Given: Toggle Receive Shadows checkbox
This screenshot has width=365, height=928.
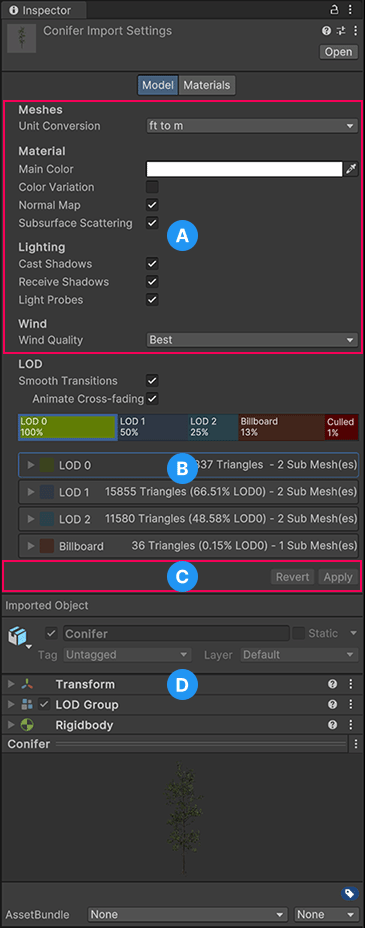Looking at the screenshot, I should [153, 281].
